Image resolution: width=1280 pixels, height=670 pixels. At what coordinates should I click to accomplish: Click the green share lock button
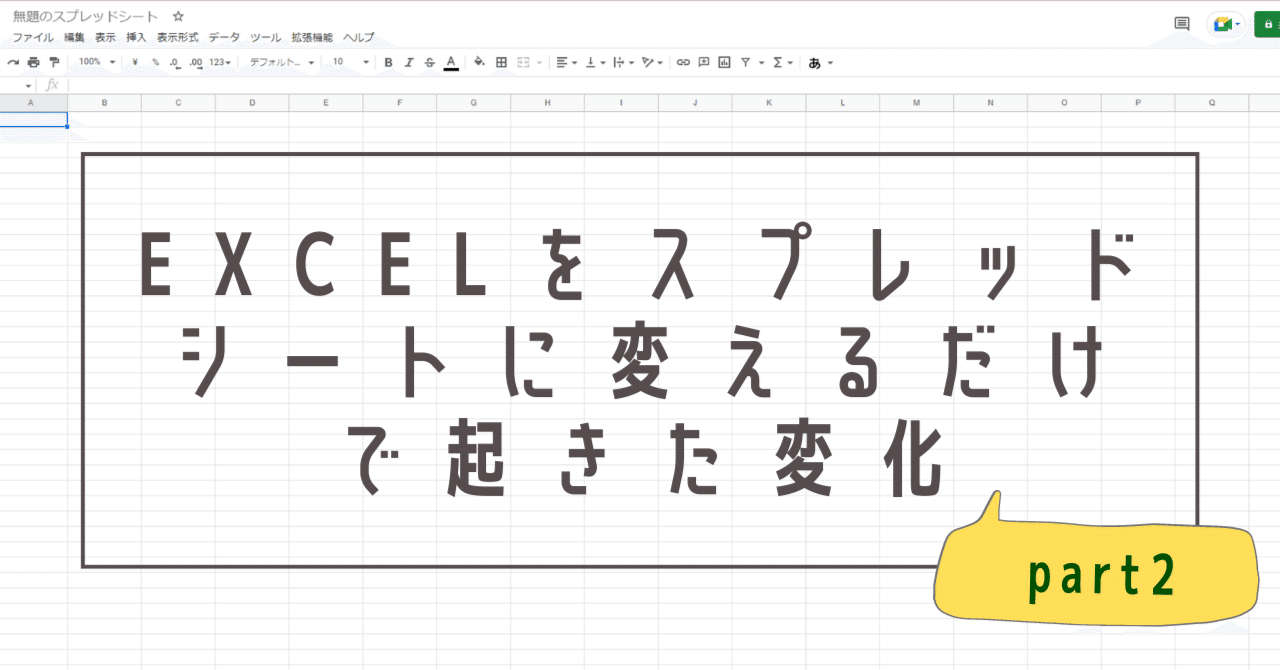(x=1267, y=24)
